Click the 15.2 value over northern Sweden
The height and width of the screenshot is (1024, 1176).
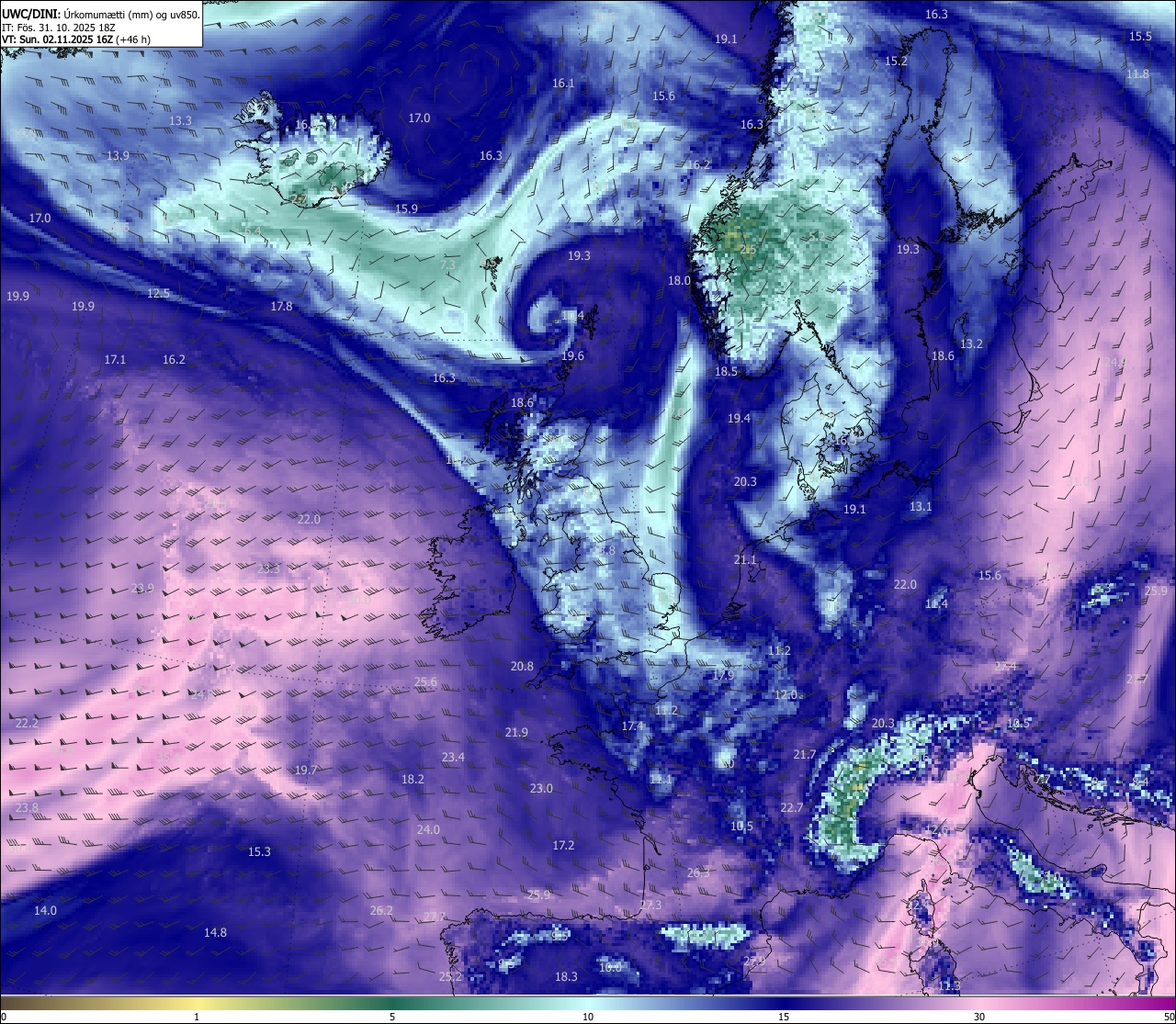[896, 61]
